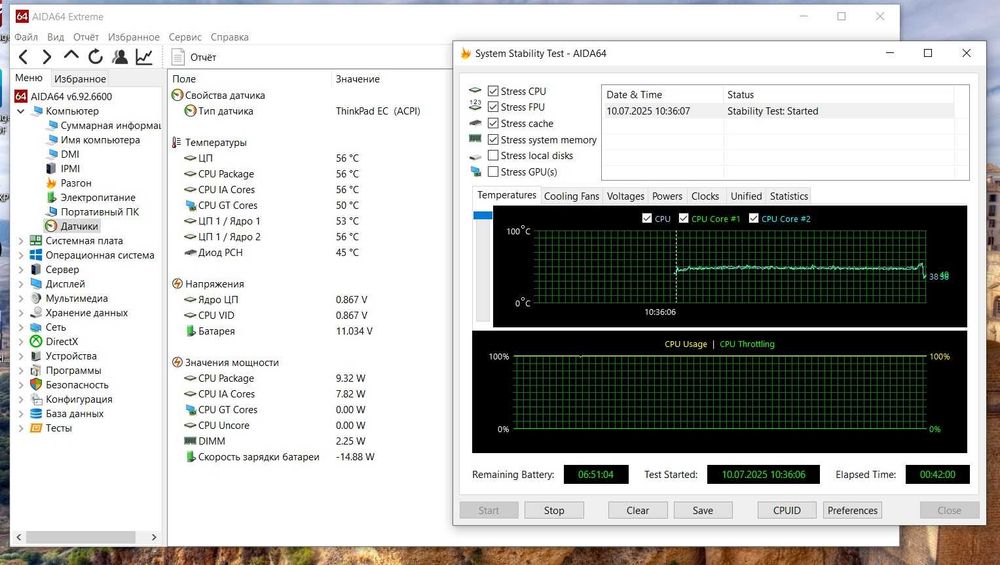The height and width of the screenshot is (565, 1000).
Task: Expand the Конфигурация tree node
Action: 20,399
